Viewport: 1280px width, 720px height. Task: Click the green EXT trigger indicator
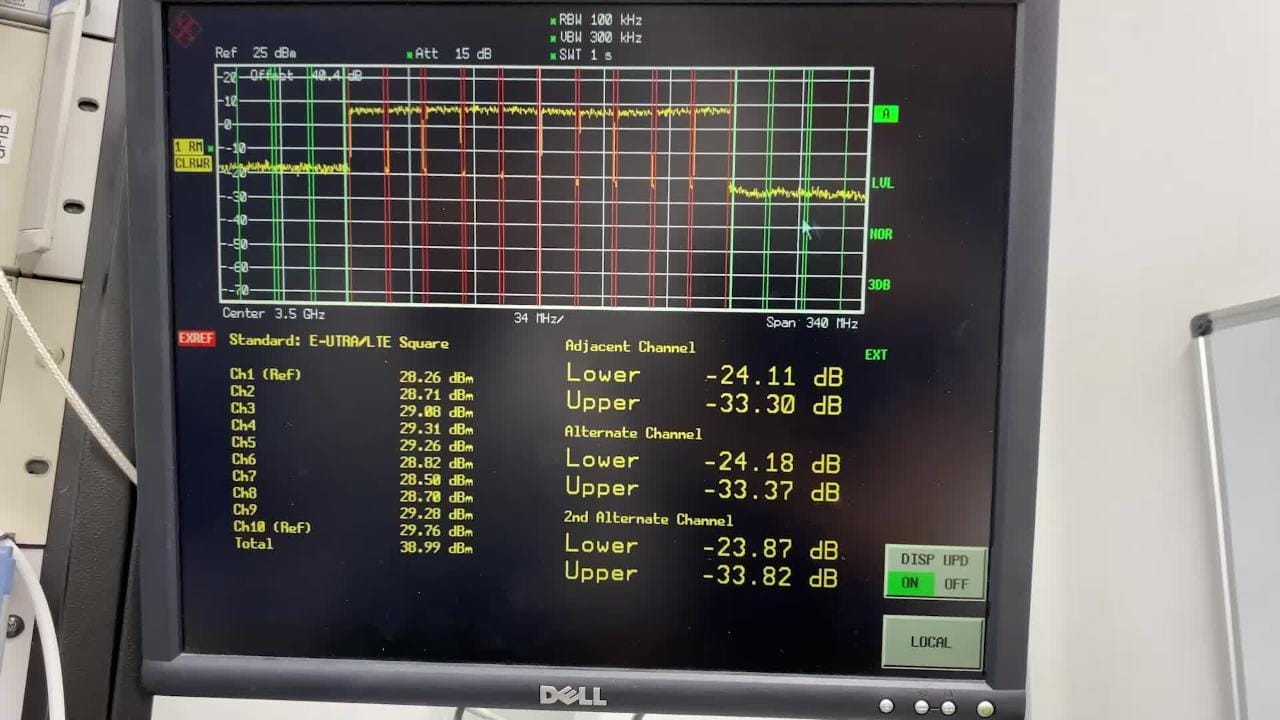point(876,355)
